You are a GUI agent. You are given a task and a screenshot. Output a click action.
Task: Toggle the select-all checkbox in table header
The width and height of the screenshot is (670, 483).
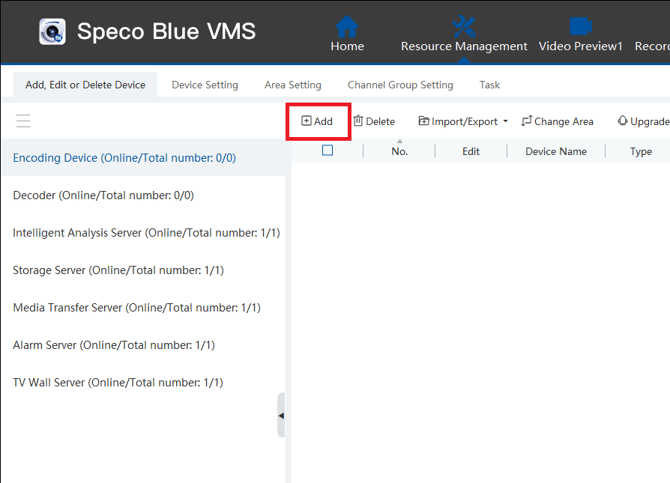tap(327, 151)
